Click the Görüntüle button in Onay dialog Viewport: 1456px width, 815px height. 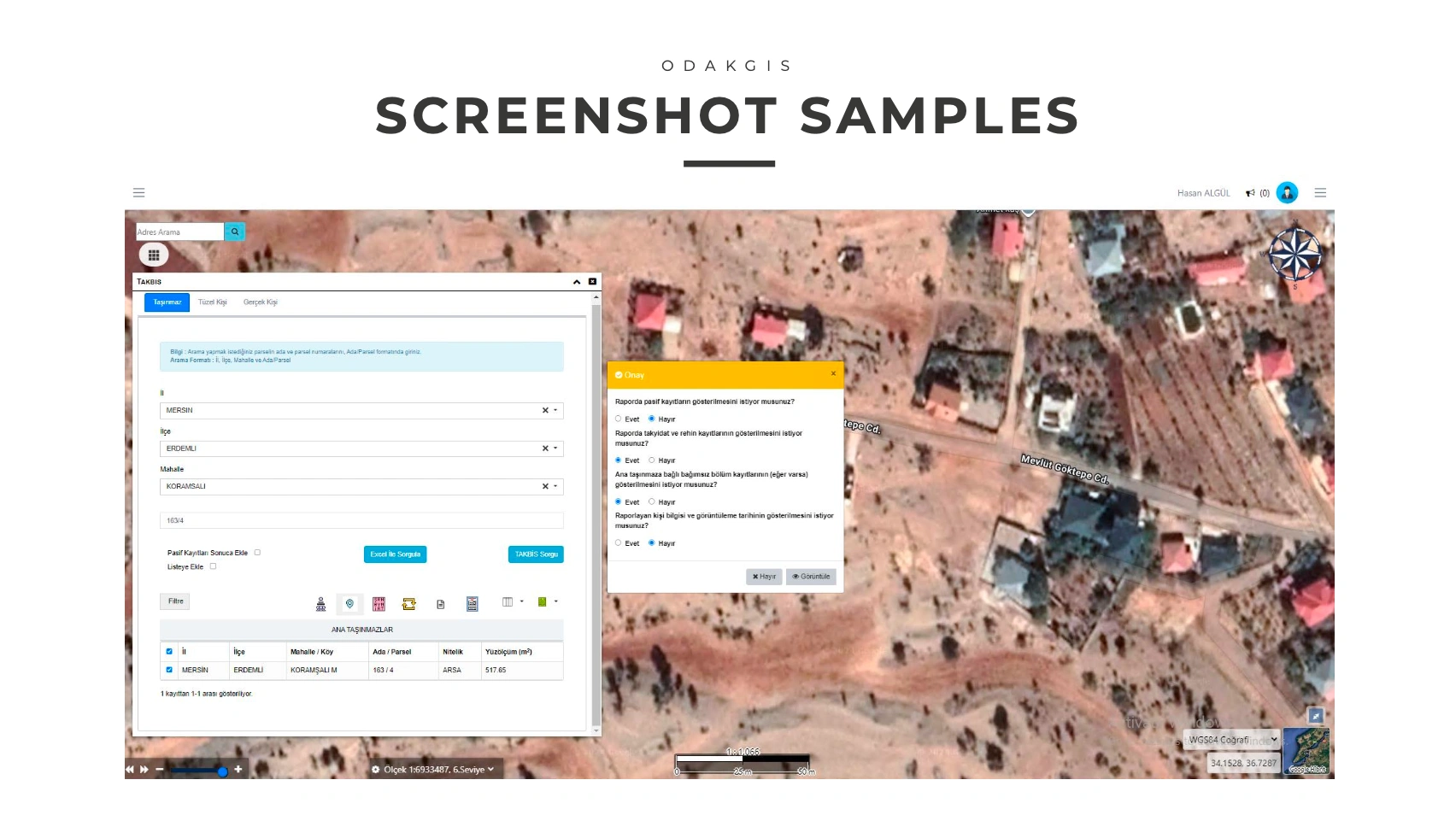click(811, 577)
